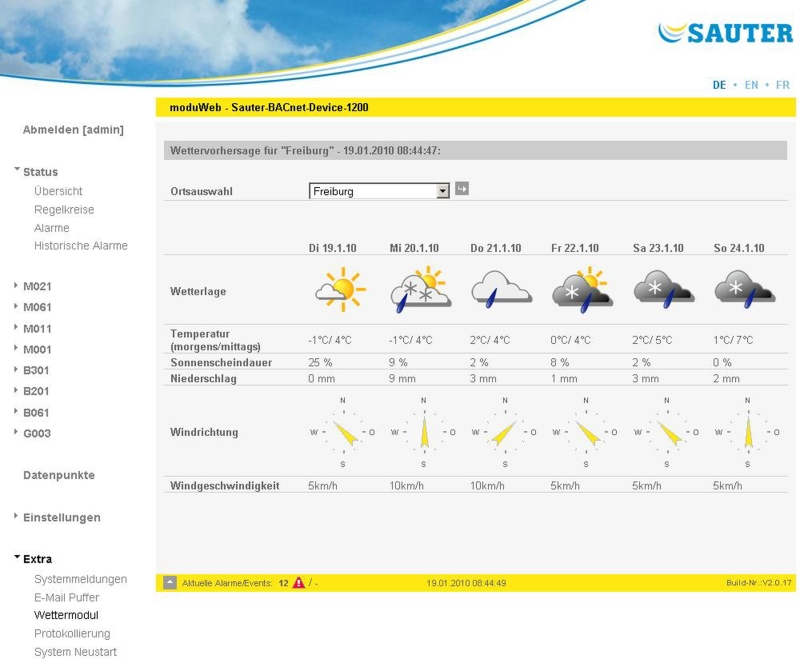Click the sunny weather icon for Di 19.1.10
The image size is (800, 663).
click(340, 289)
